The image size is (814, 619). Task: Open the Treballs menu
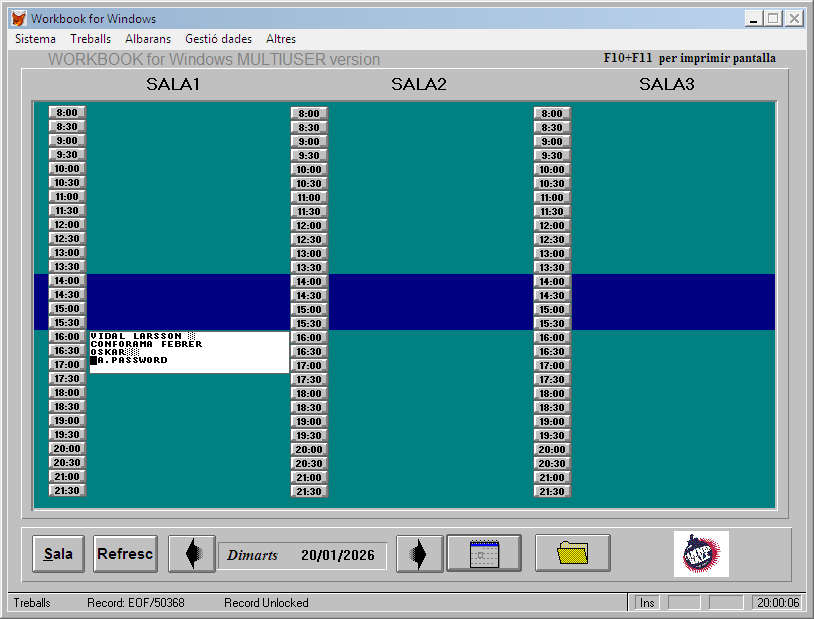coord(90,39)
